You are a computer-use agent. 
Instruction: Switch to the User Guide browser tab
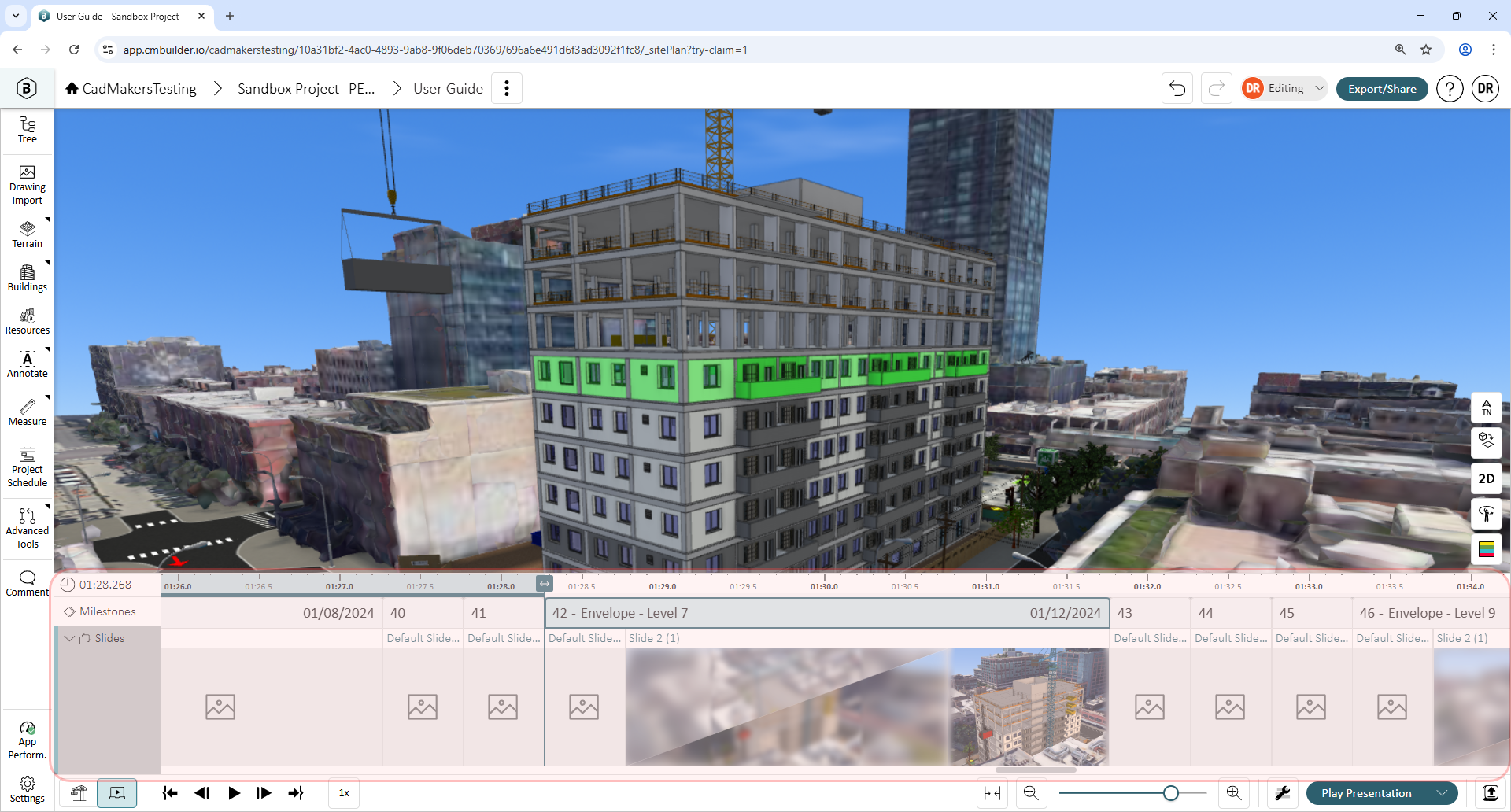tap(122, 16)
